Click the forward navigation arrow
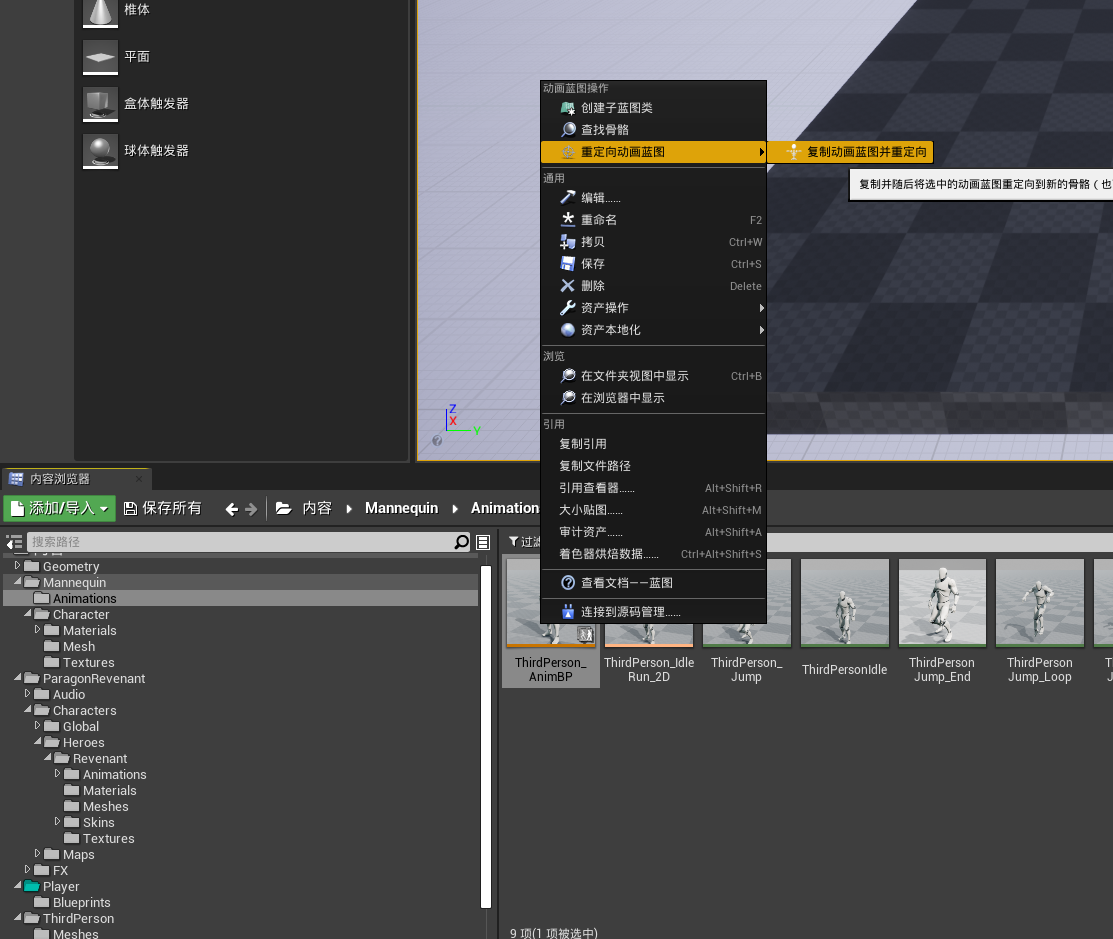 (x=251, y=509)
